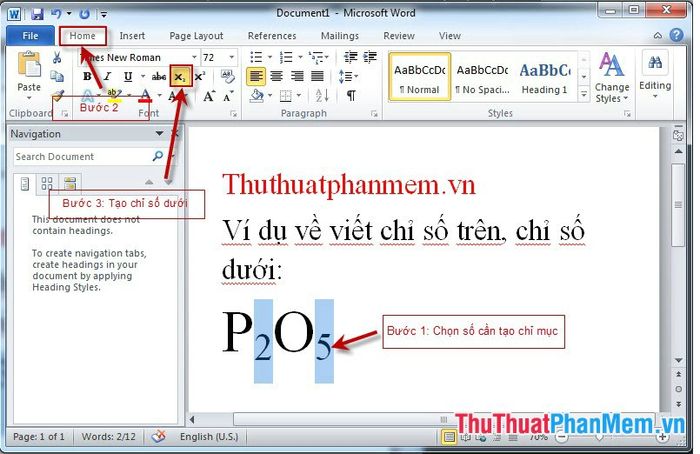
Task: Open the Page Layout tab
Action: tap(196, 36)
